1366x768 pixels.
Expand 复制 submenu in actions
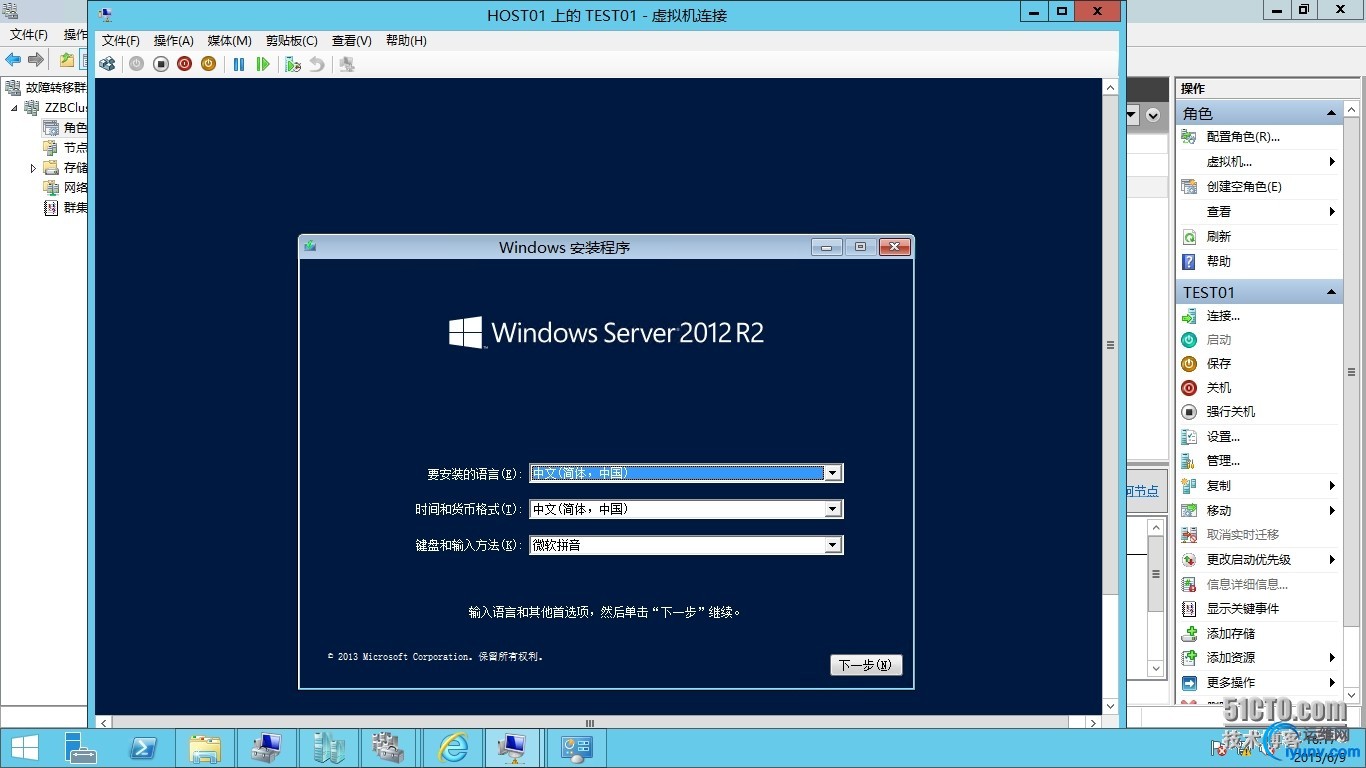click(x=1332, y=486)
